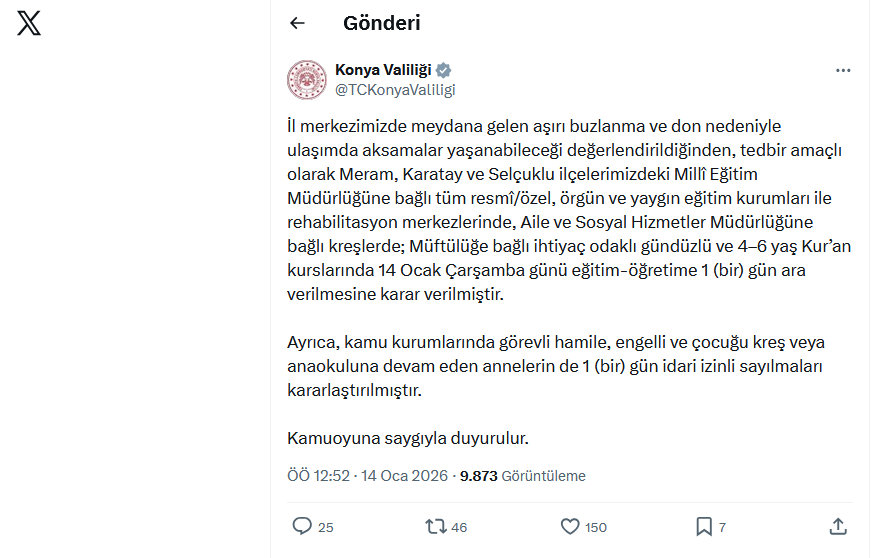
Task: Click the reply speech bubble icon
Action: (302, 526)
